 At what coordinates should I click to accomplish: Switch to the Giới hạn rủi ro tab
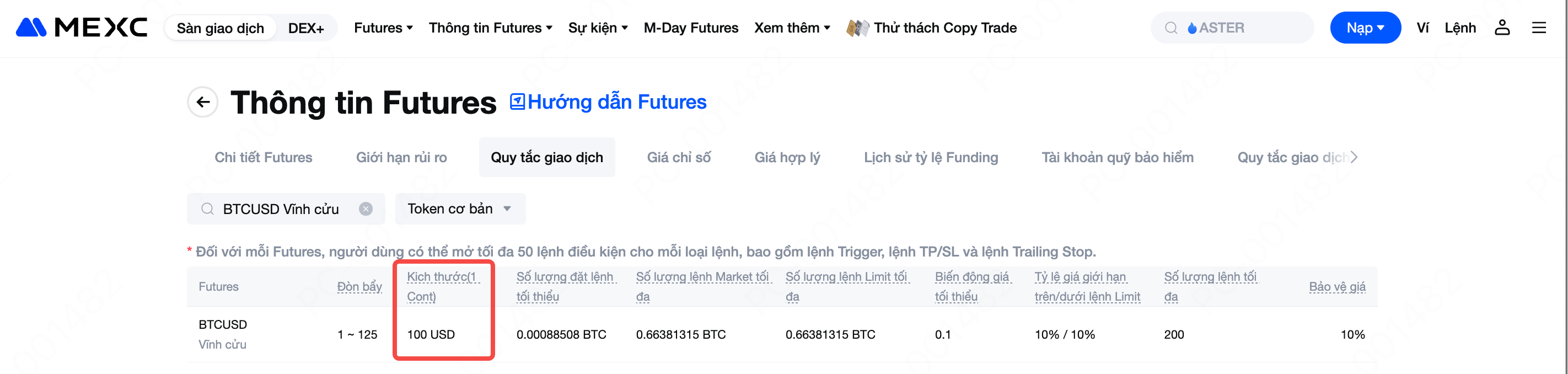click(x=401, y=157)
